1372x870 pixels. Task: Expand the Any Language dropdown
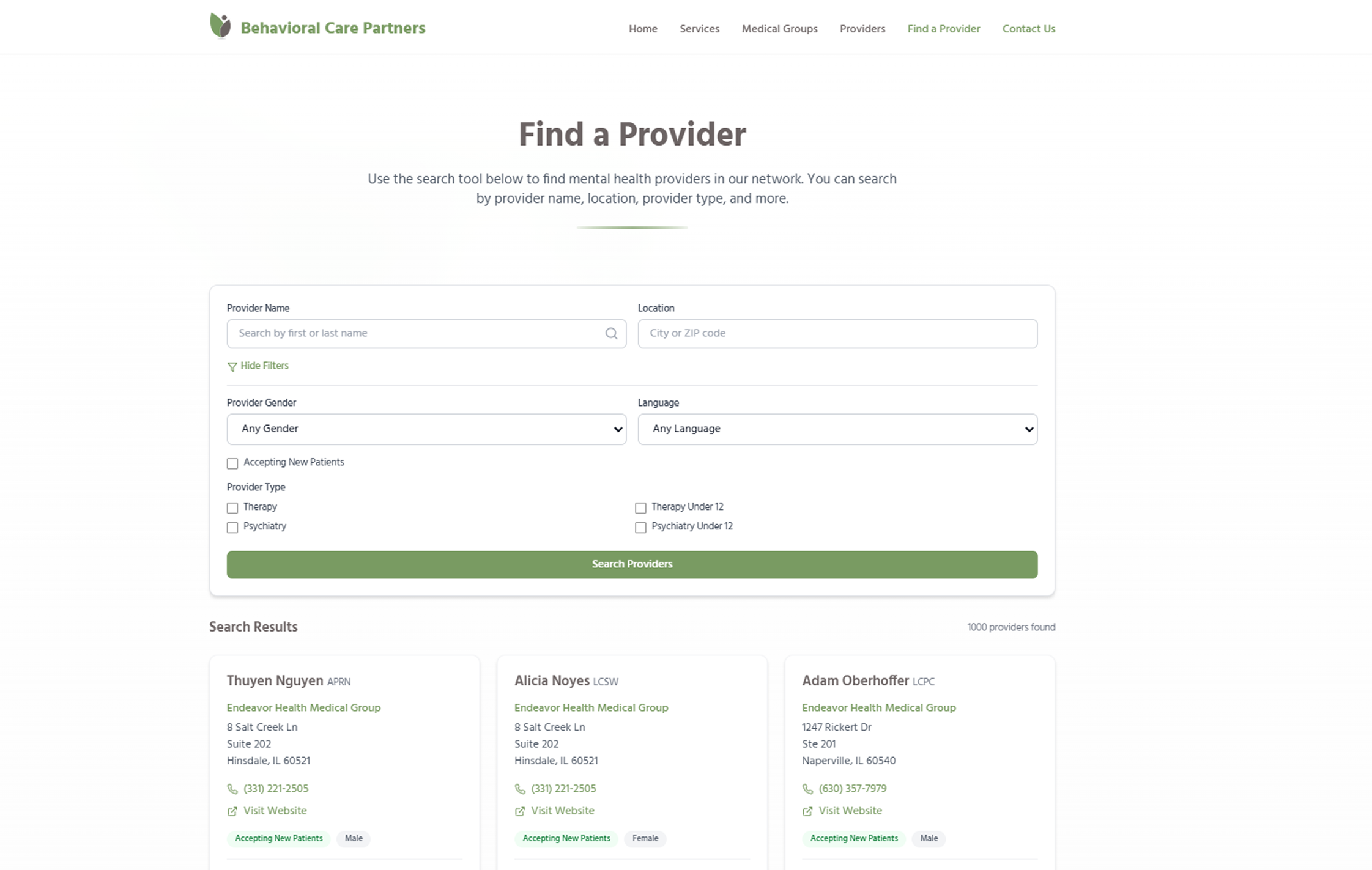pyautogui.click(x=837, y=429)
